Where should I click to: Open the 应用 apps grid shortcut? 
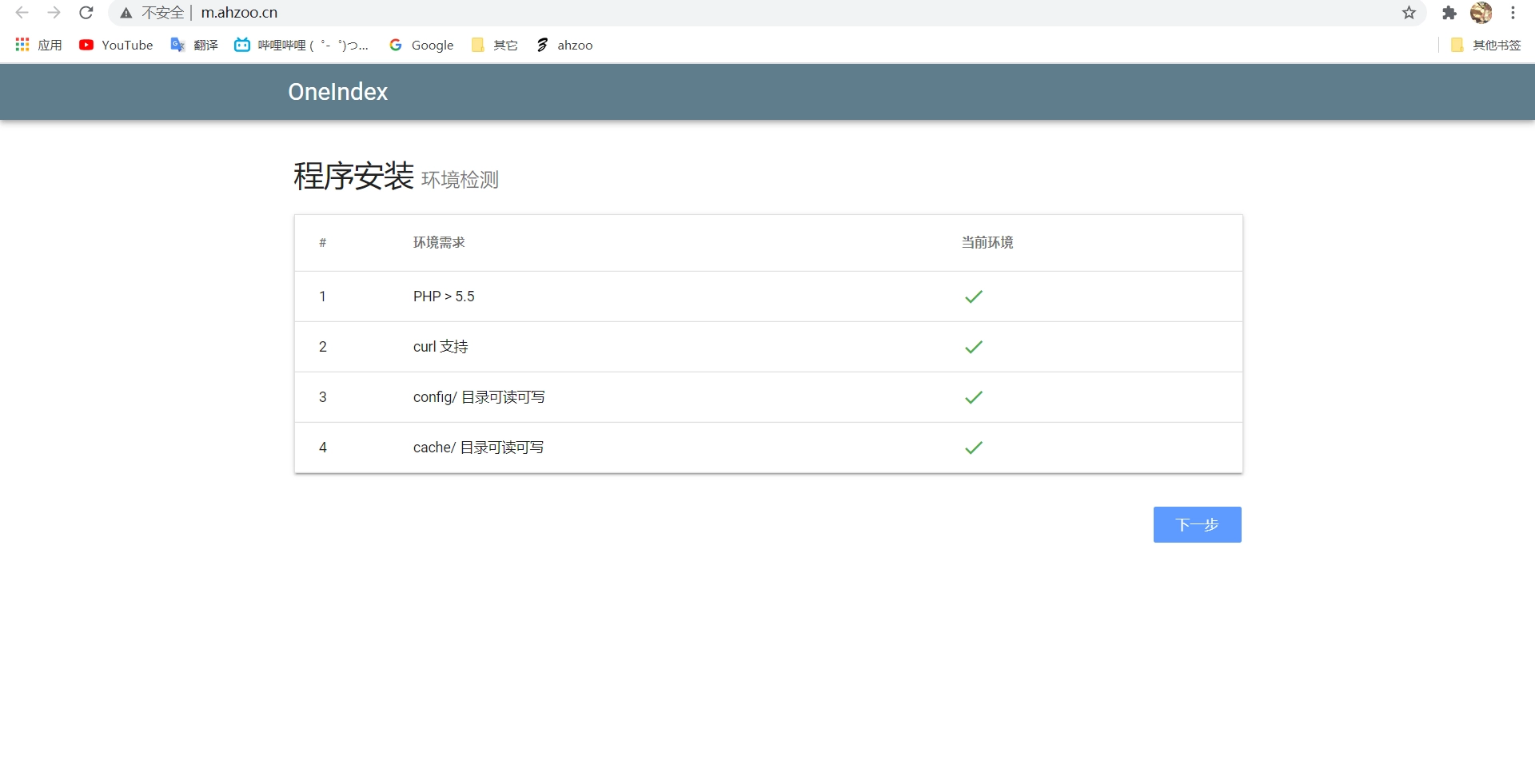[38, 45]
